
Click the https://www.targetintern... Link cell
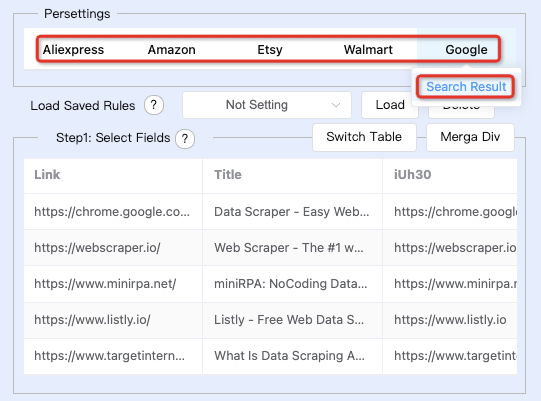(x=113, y=356)
